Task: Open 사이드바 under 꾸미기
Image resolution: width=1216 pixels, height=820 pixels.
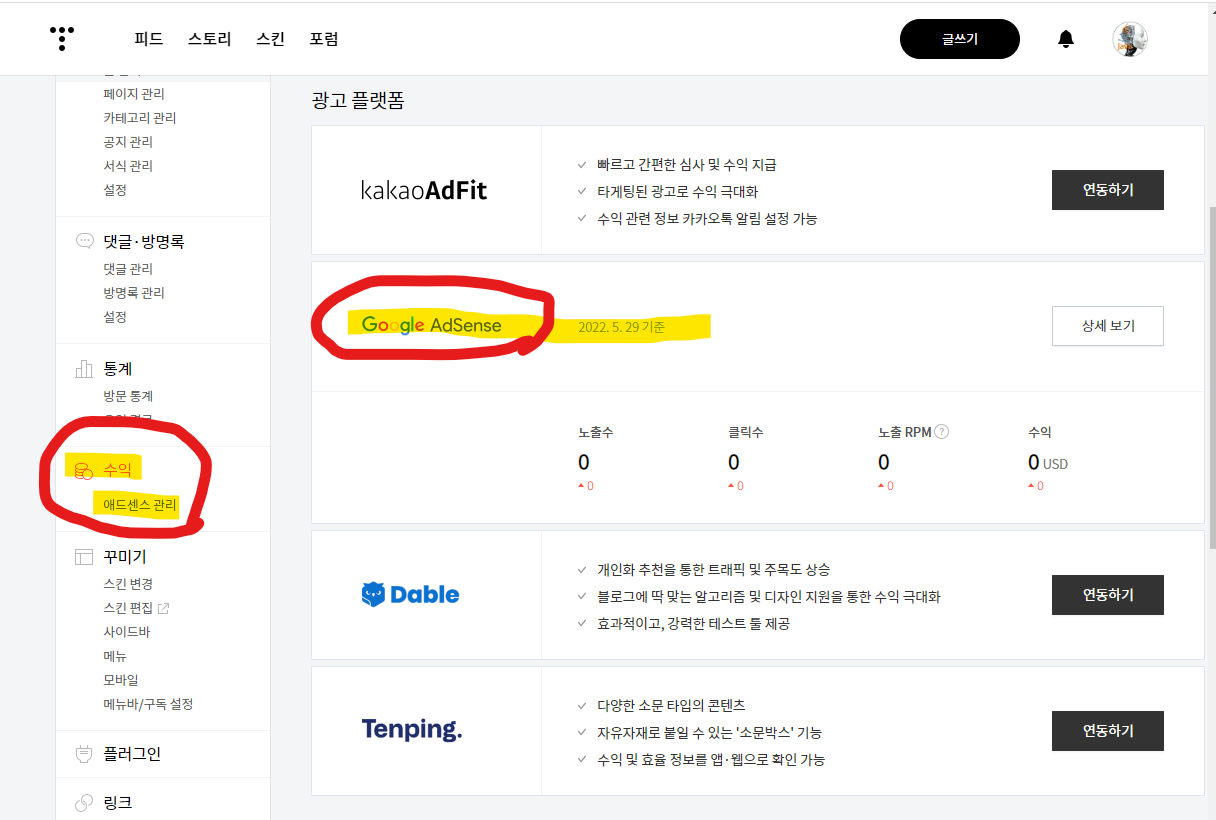Action: tap(125, 632)
